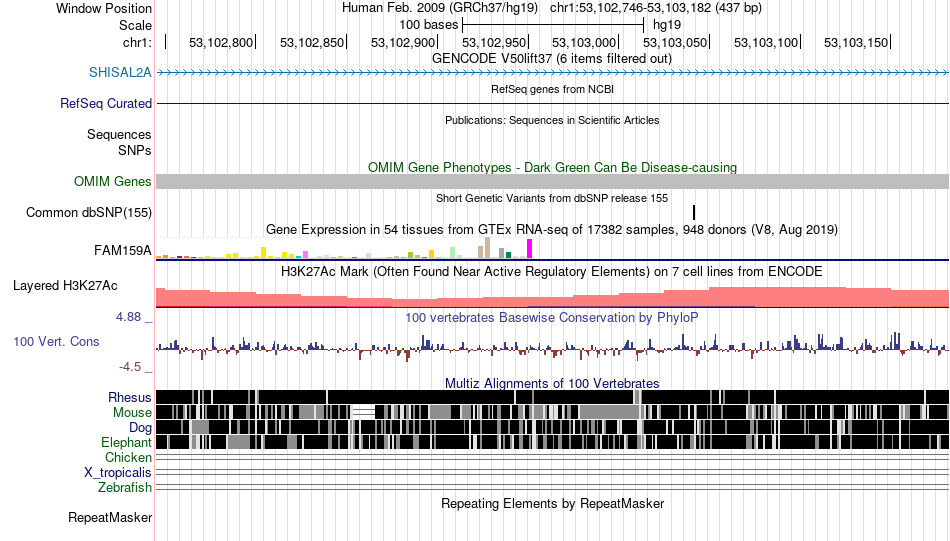Click the chr1:53,102,746-53,103,182 position text
This screenshot has height=541, width=950.
coord(656,8)
